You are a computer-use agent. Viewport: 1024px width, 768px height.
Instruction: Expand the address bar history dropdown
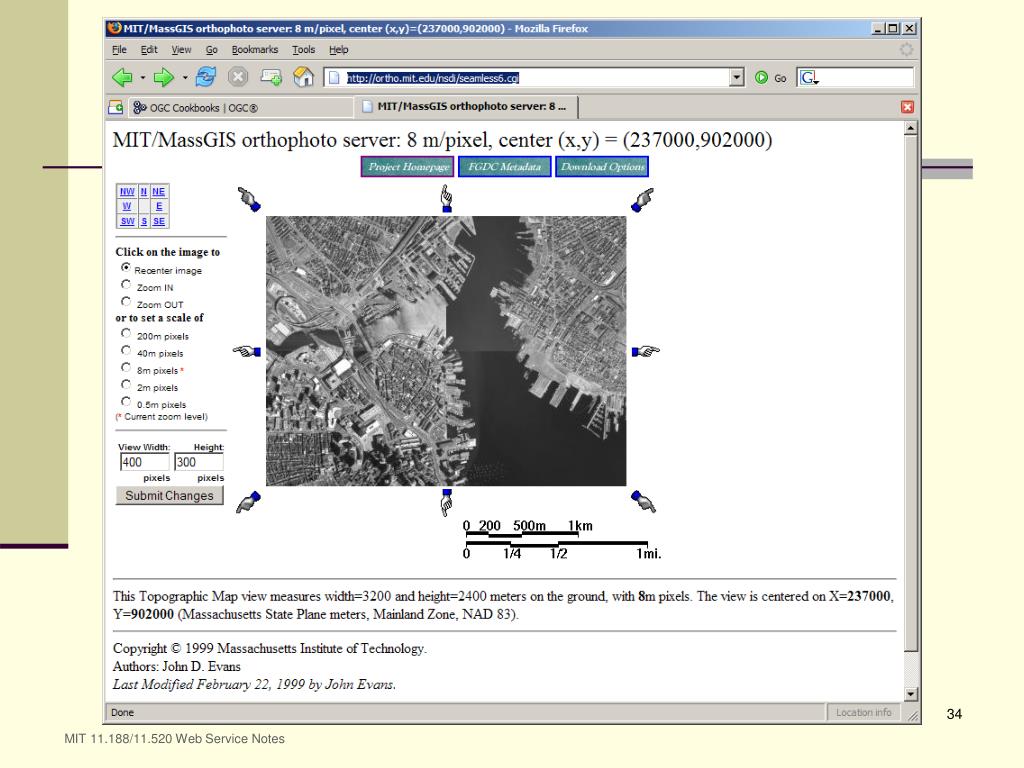(737, 78)
